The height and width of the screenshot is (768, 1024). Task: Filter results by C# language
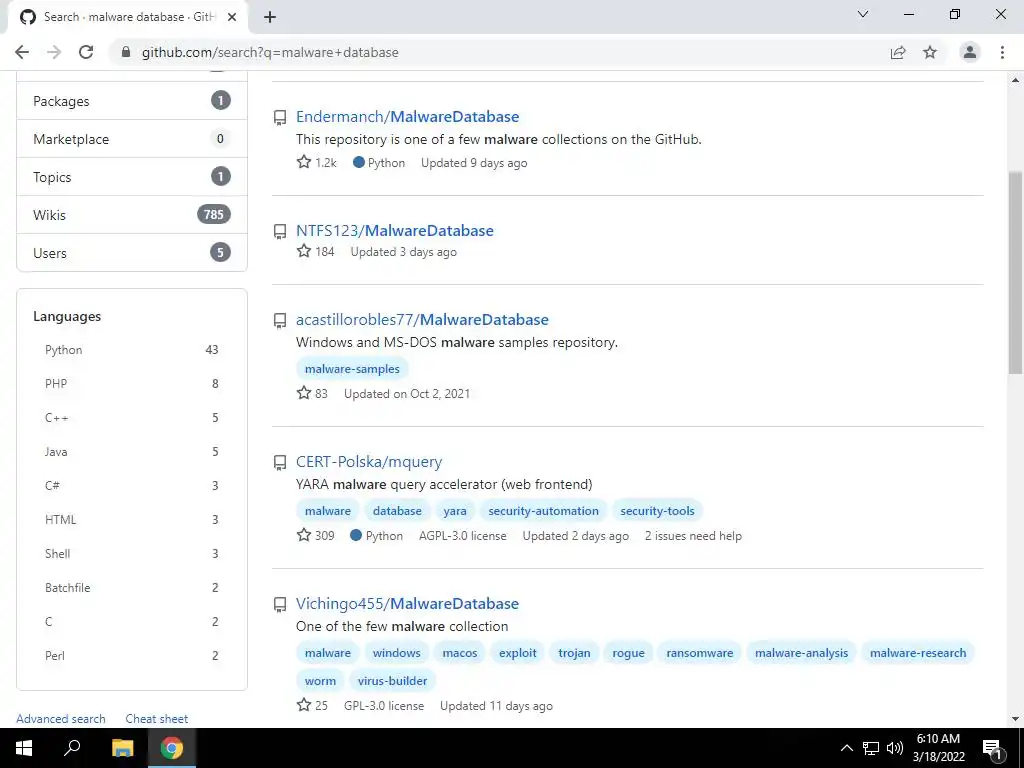pos(132,486)
